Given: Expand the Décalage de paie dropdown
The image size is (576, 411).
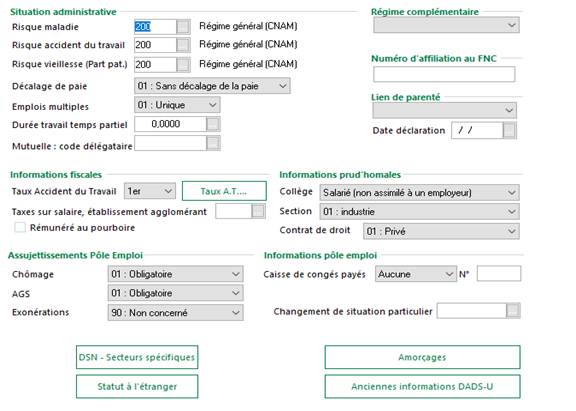Looking at the screenshot, I should [x=212, y=86].
